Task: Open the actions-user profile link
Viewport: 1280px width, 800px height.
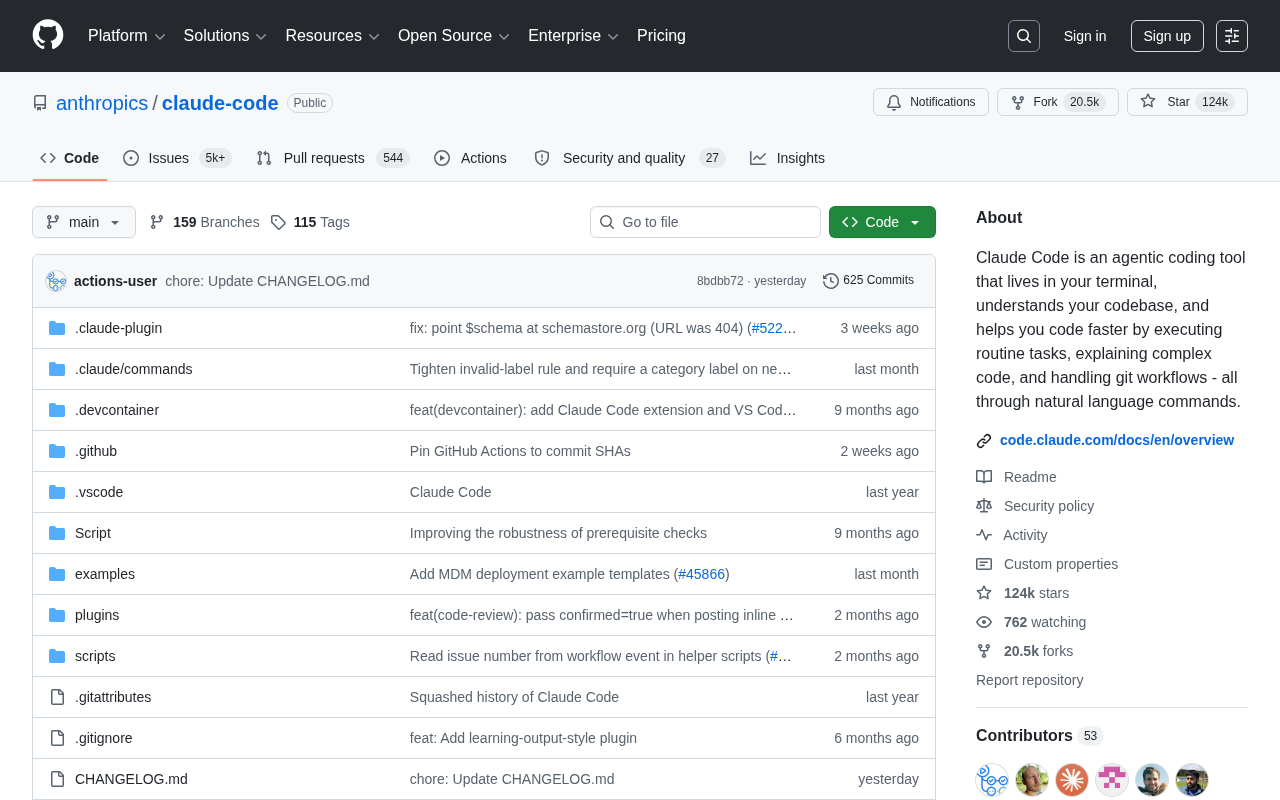Action: (115, 281)
